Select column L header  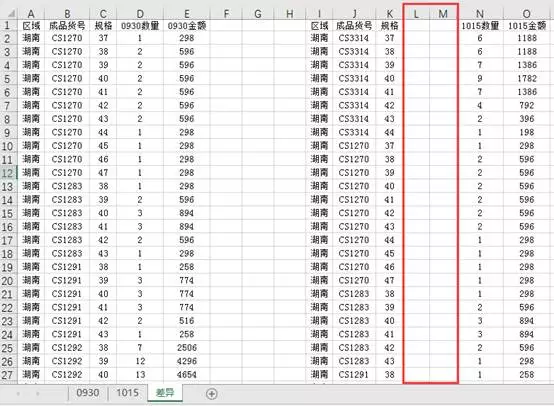(x=416, y=14)
